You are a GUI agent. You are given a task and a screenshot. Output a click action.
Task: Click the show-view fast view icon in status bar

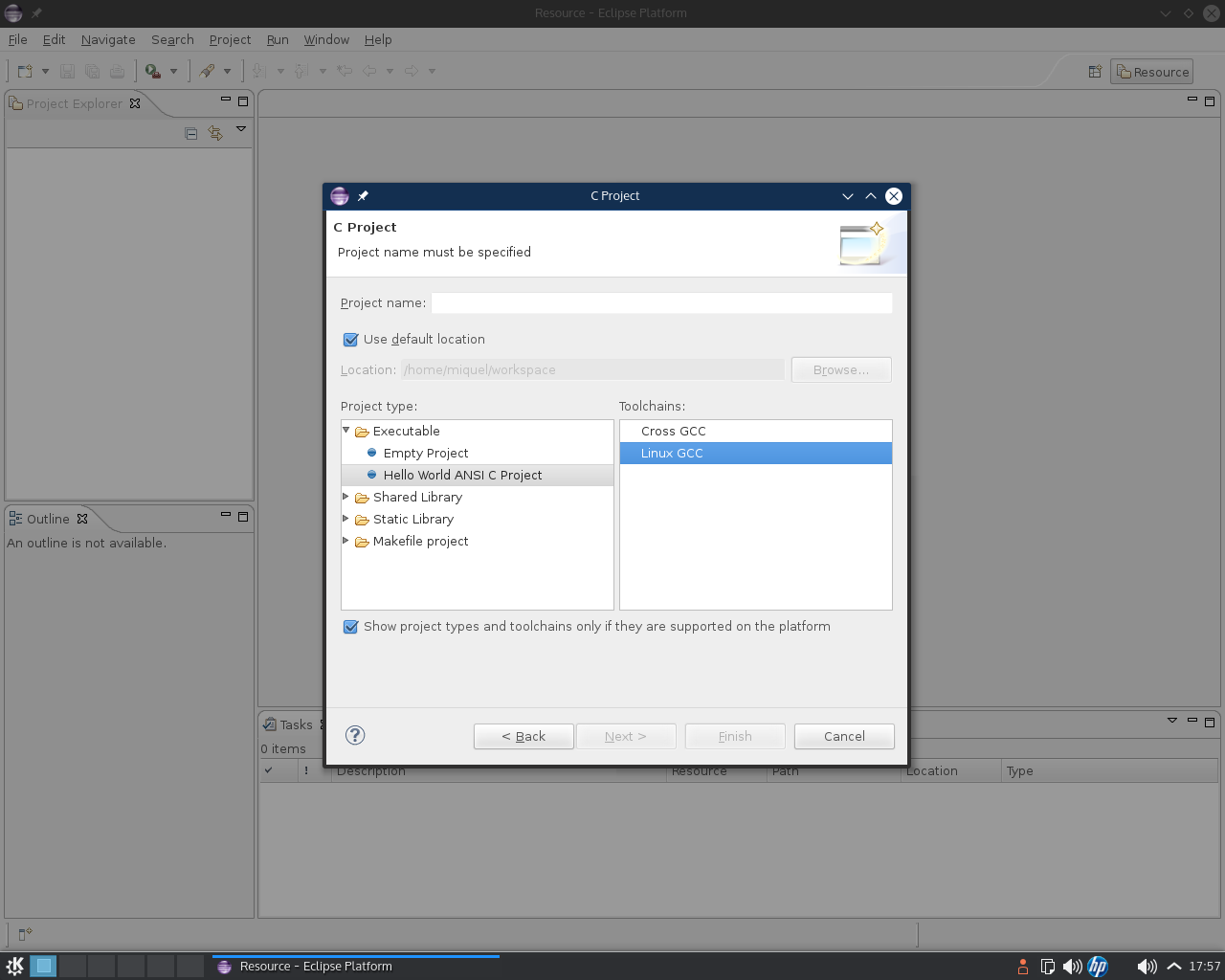pyautogui.click(x=25, y=934)
